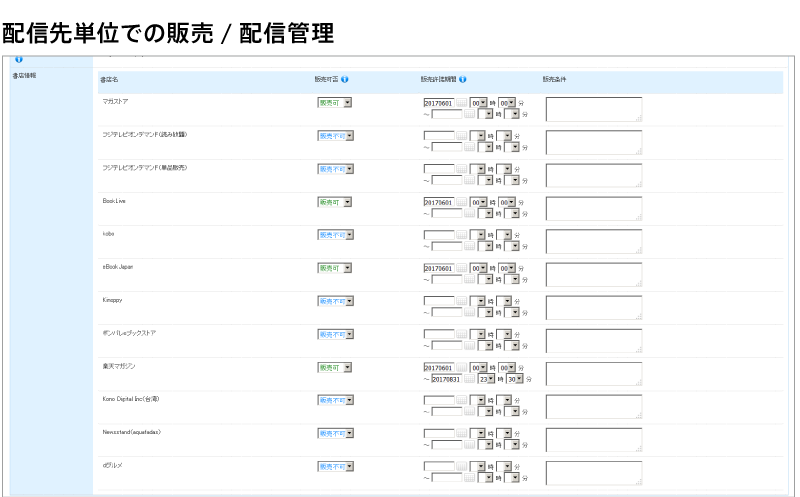The image size is (800, 497).
Task: Open sales status dropdown for Kono Digital Inc
Action: point(334,400)
